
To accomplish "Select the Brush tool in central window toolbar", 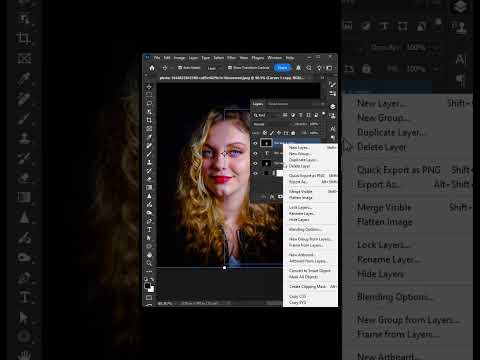I will coord(149,154).
